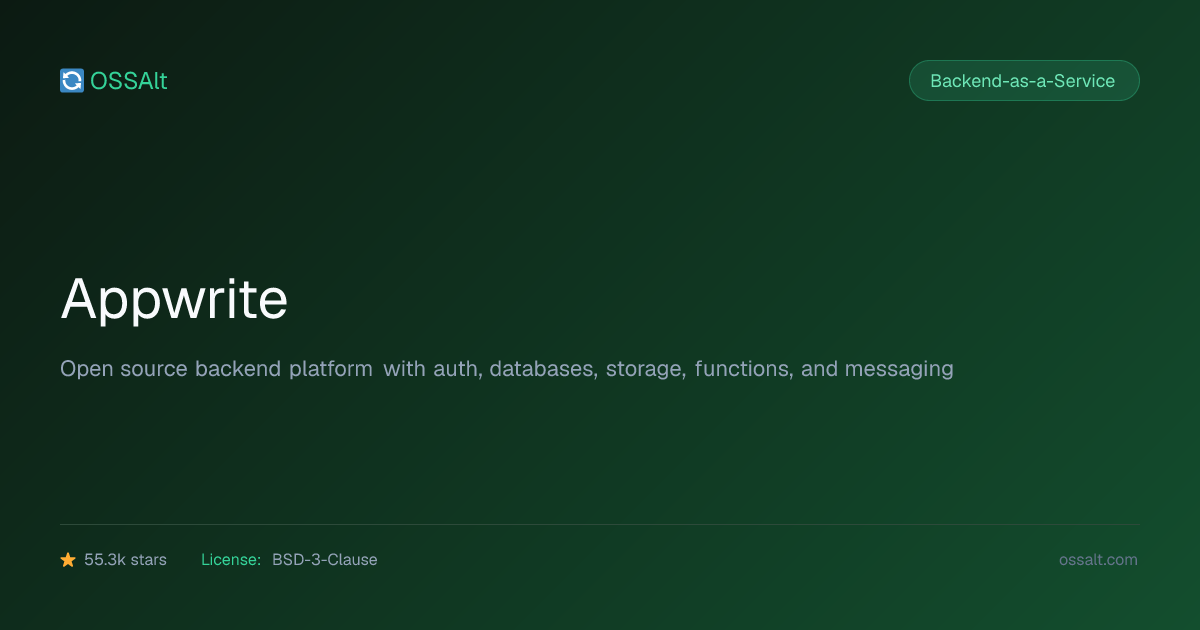
Task: Click the word messaging in the description
Action: tap(899, 370)
